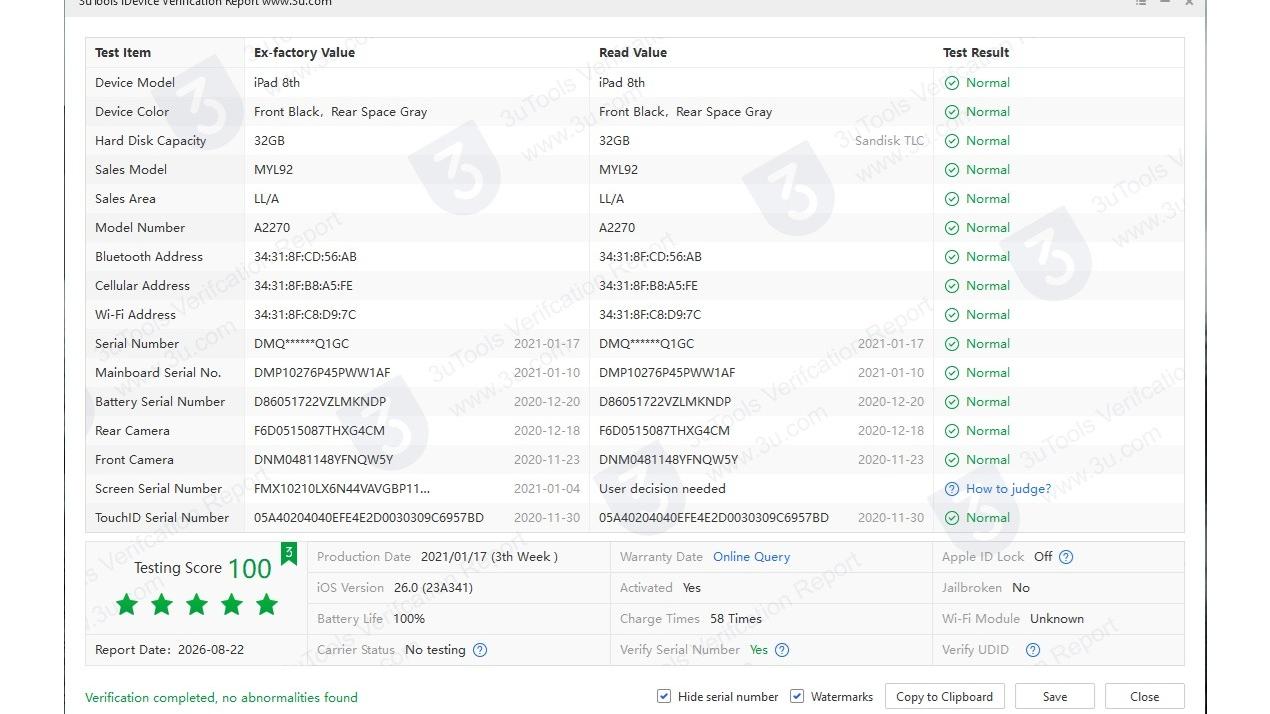Viewport: 1270px width, 714px height.
Task: Click the green 3uTools score badge
Action: pyautogui.click(x=289, y=554)
